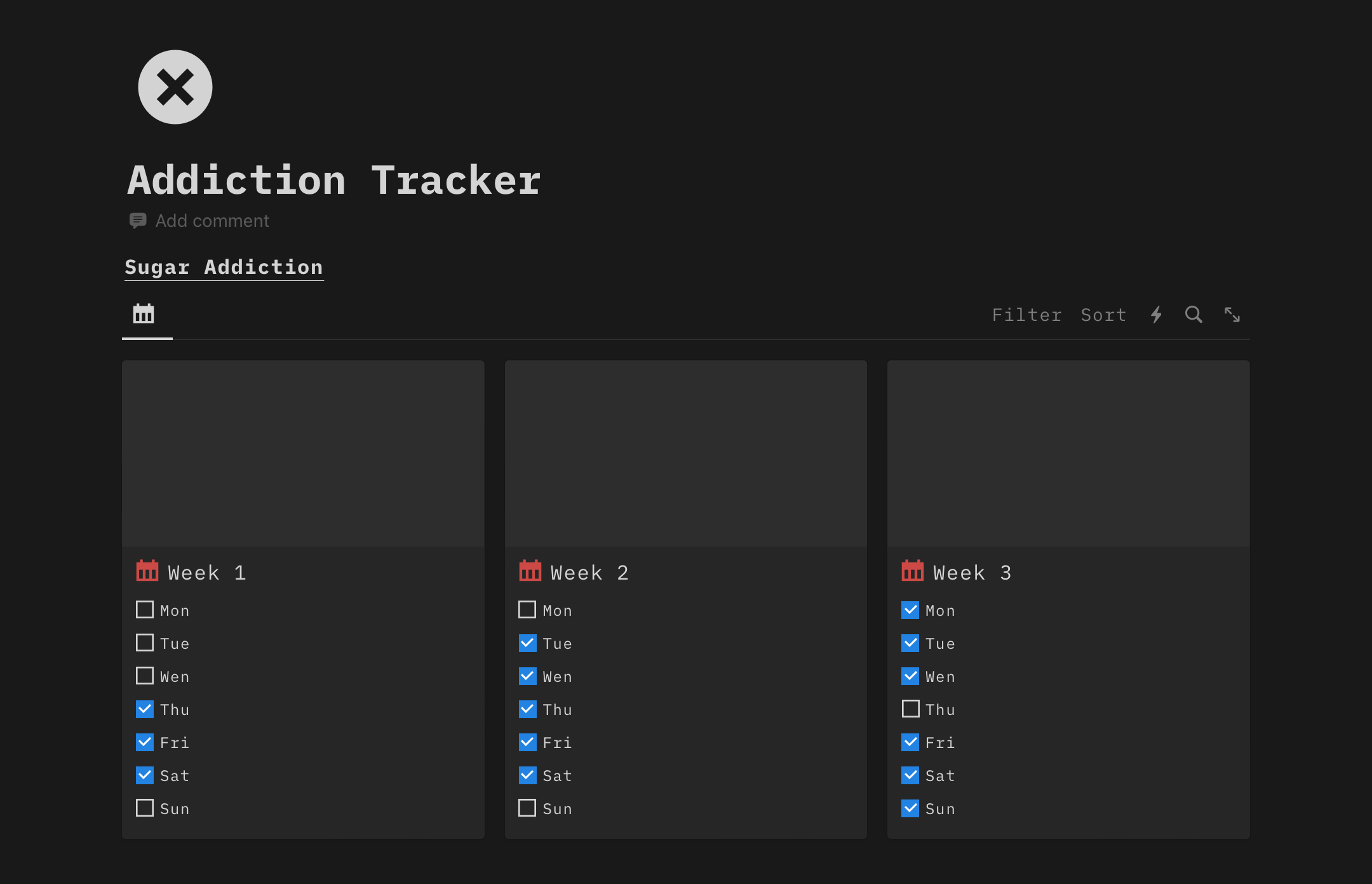
Task: Click Add comment under the title
Action: 212,221
